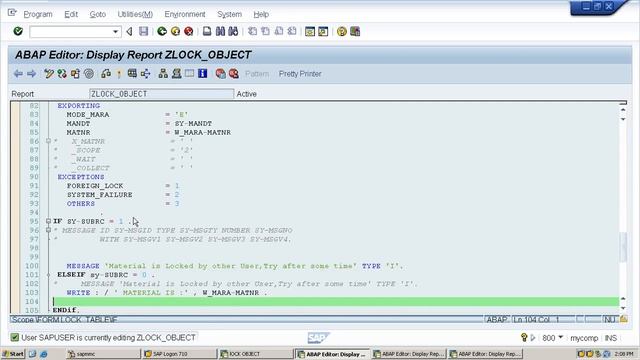Toggle the INS insert mode indicator
This screenshot has width=640, height=360.
click(x=611, y=338)
